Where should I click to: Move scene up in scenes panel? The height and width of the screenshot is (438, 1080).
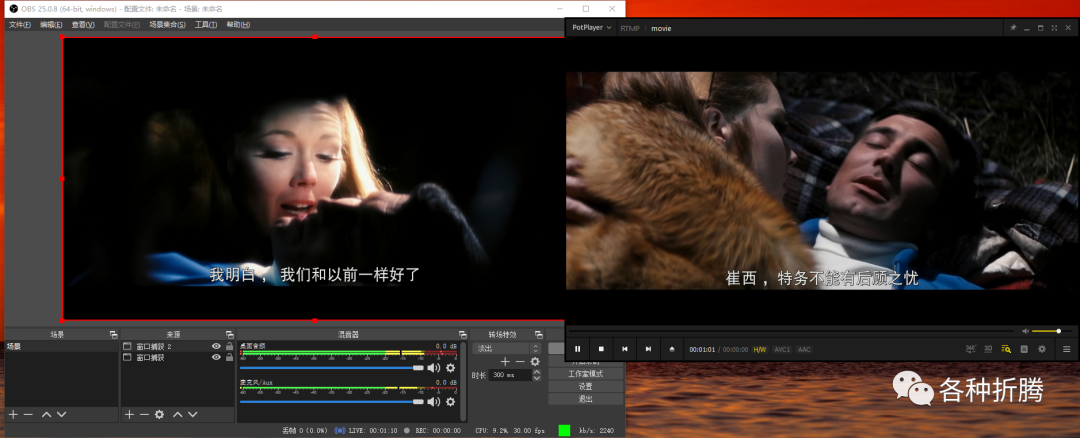coord(46,415)
